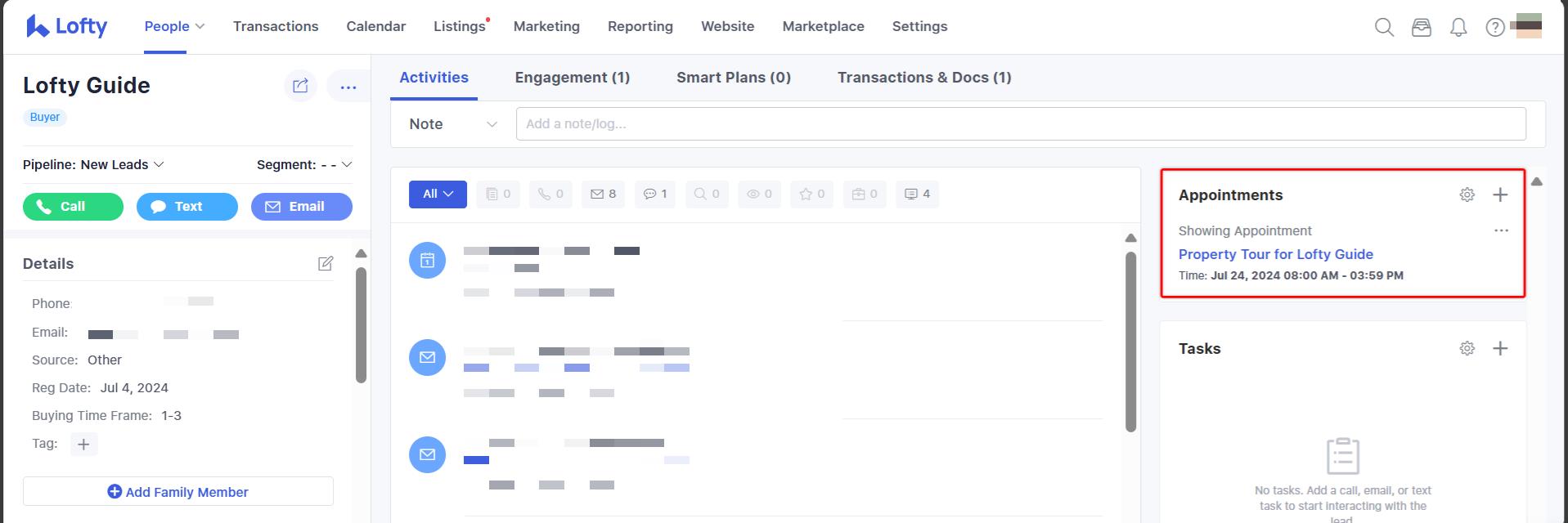
Task: Switch to the Engagement (1) tab
Action: point(572,78)
